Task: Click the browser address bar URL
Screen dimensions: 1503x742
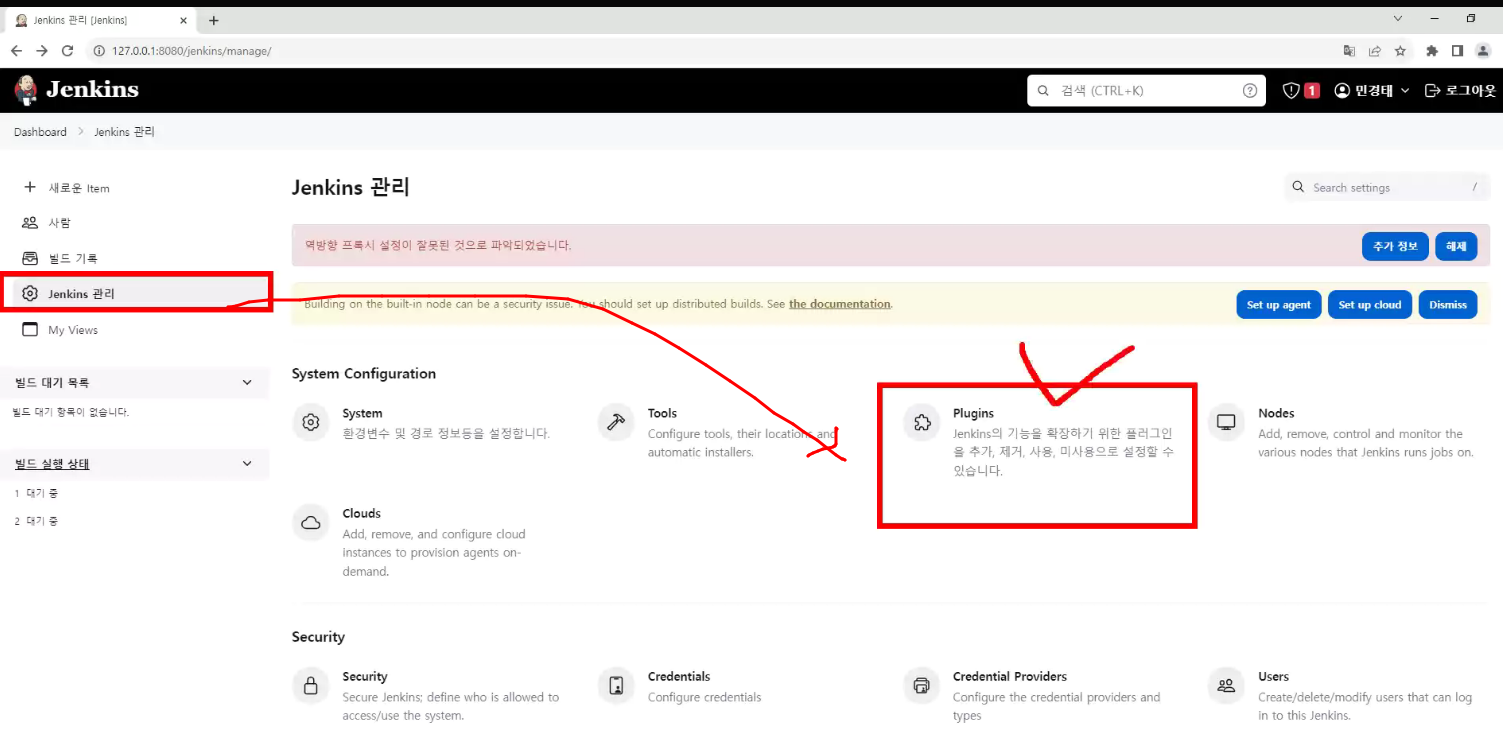Action: coord(191,51)
